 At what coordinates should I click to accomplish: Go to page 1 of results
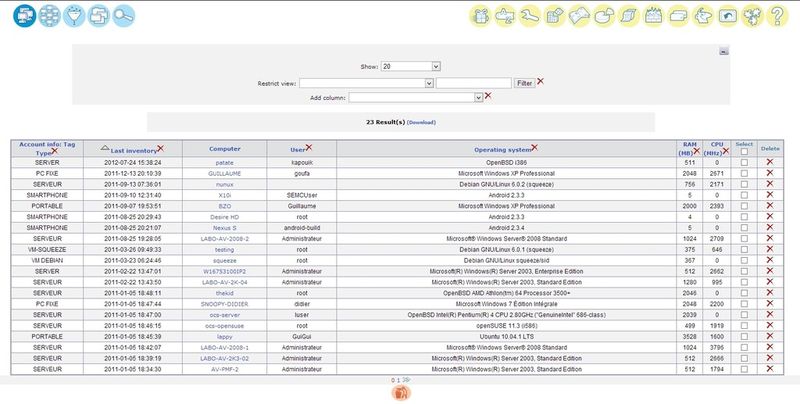(398, 381)
